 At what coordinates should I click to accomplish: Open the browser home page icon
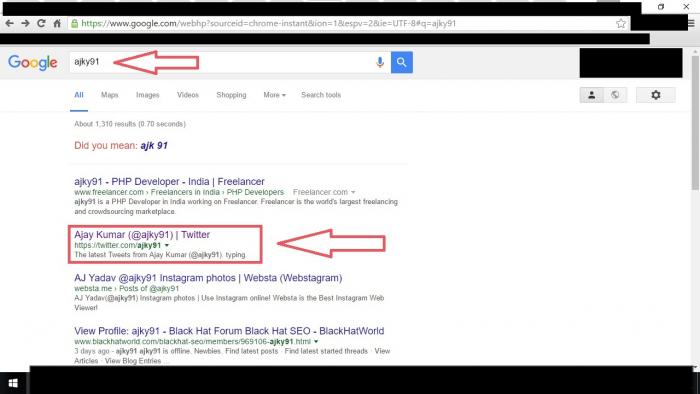click(x=57, y=23)
